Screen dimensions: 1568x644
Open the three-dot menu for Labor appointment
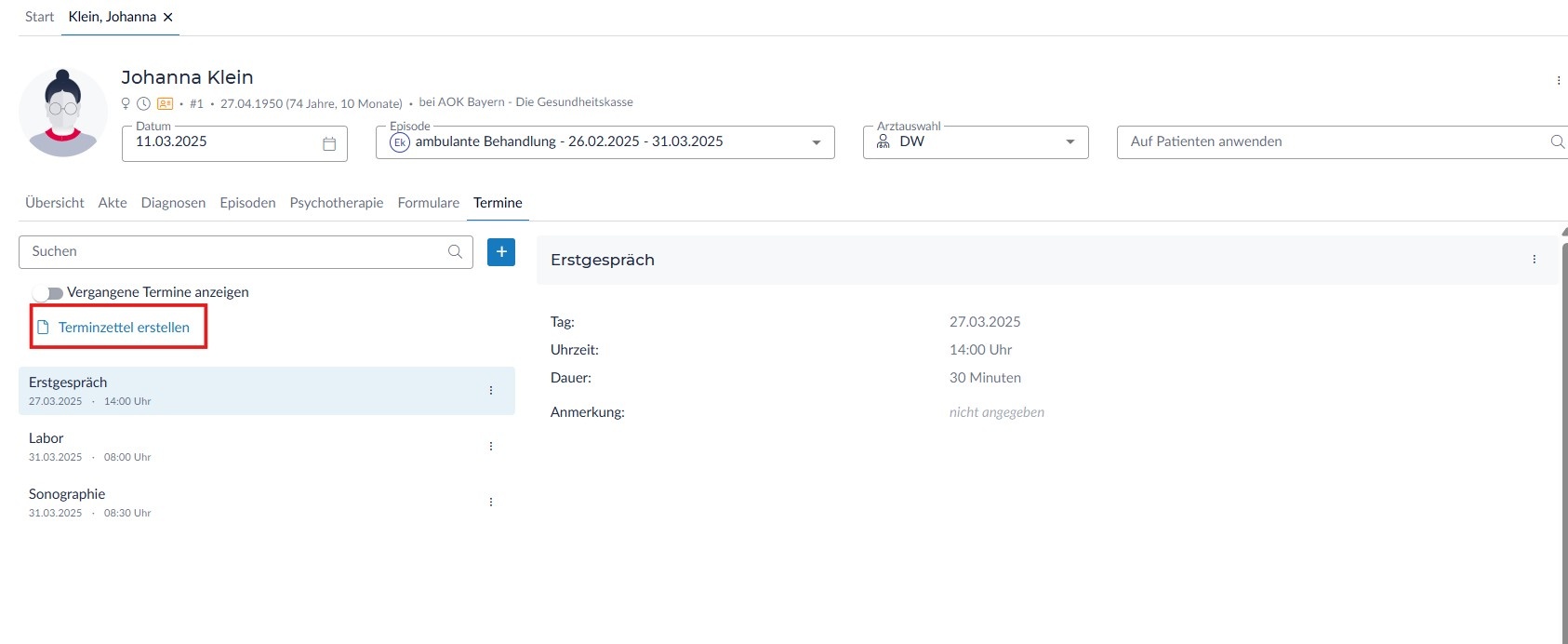491,447
